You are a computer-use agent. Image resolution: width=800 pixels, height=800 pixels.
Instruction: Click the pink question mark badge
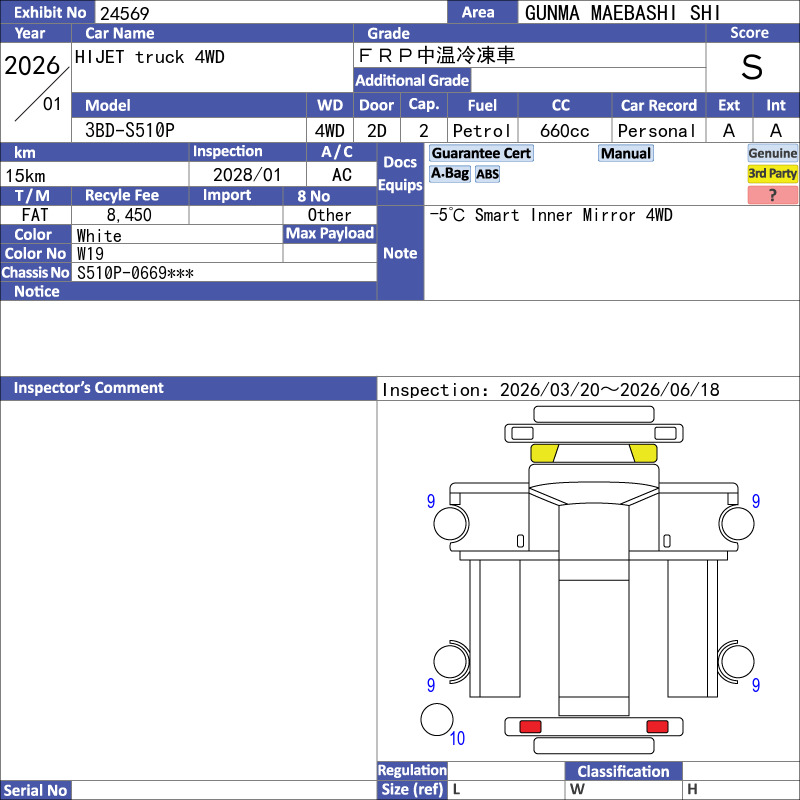pos(772,195)
